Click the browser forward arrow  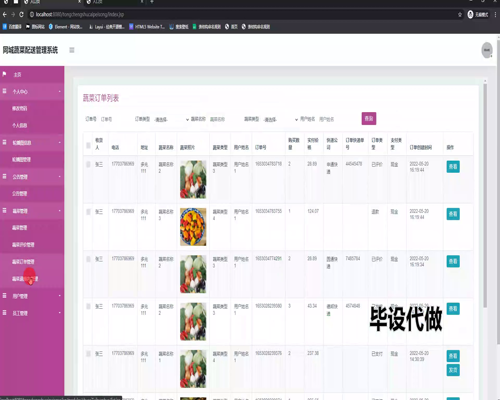pyautogui.click(x=13, y=14)
